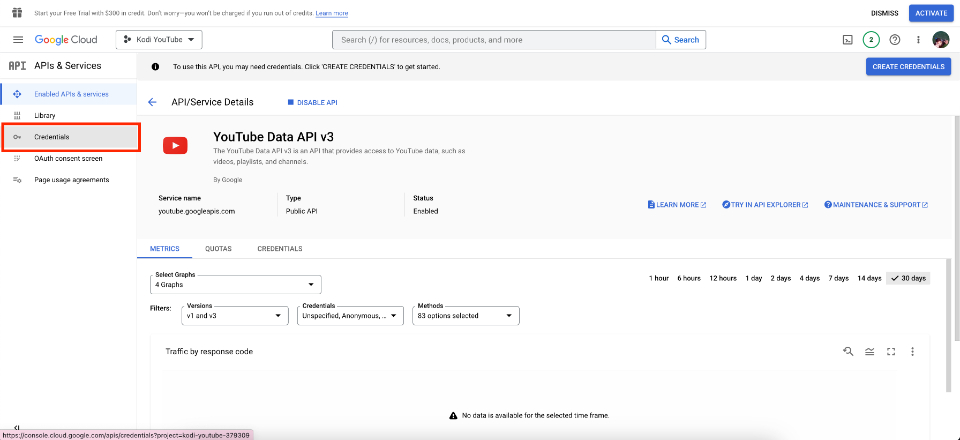
Task: Focus the resource search input field
Action: tap(493, 40)
